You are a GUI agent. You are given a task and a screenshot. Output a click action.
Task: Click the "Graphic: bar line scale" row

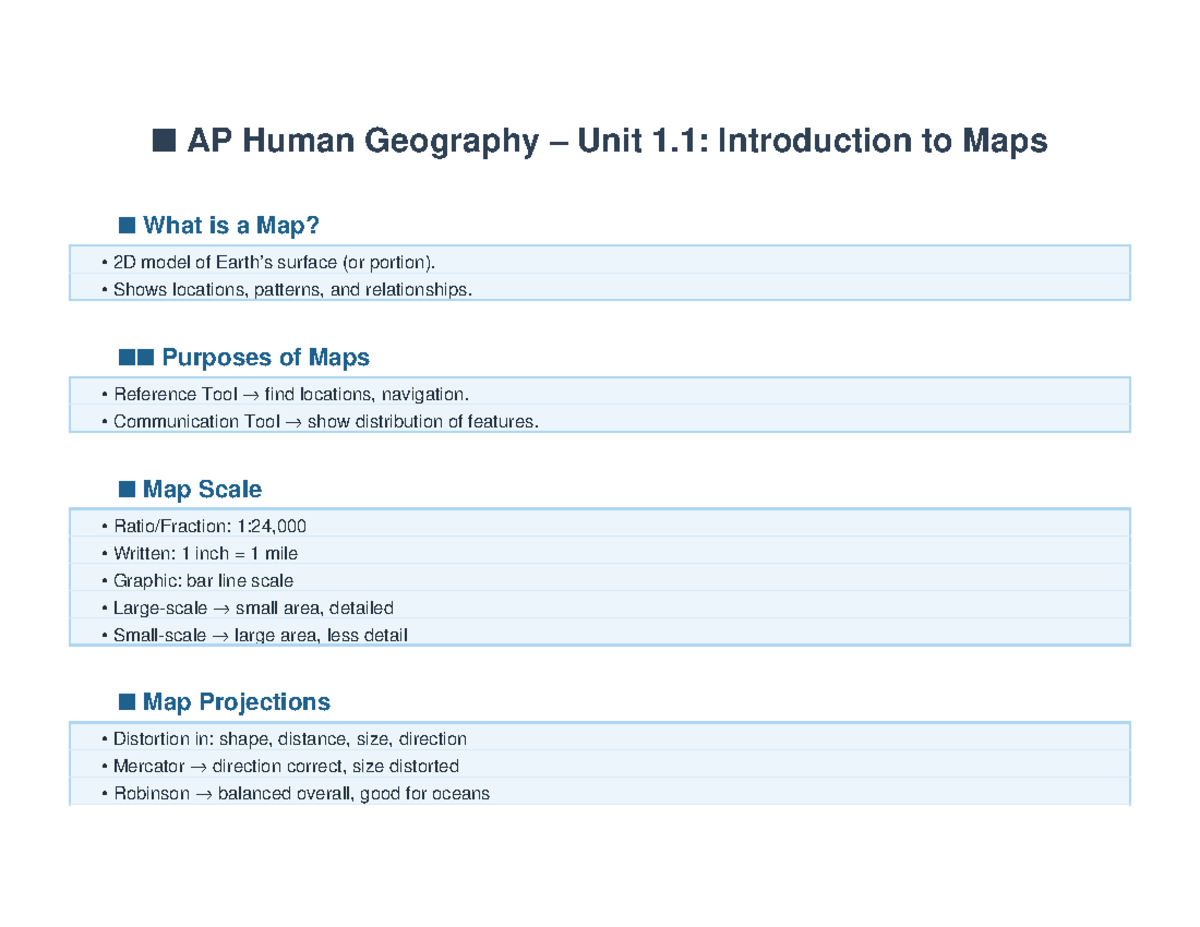pos(203,580)
